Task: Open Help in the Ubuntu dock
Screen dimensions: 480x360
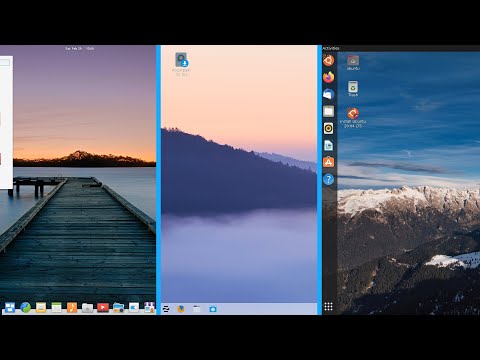Action: [x=328, y=179]
